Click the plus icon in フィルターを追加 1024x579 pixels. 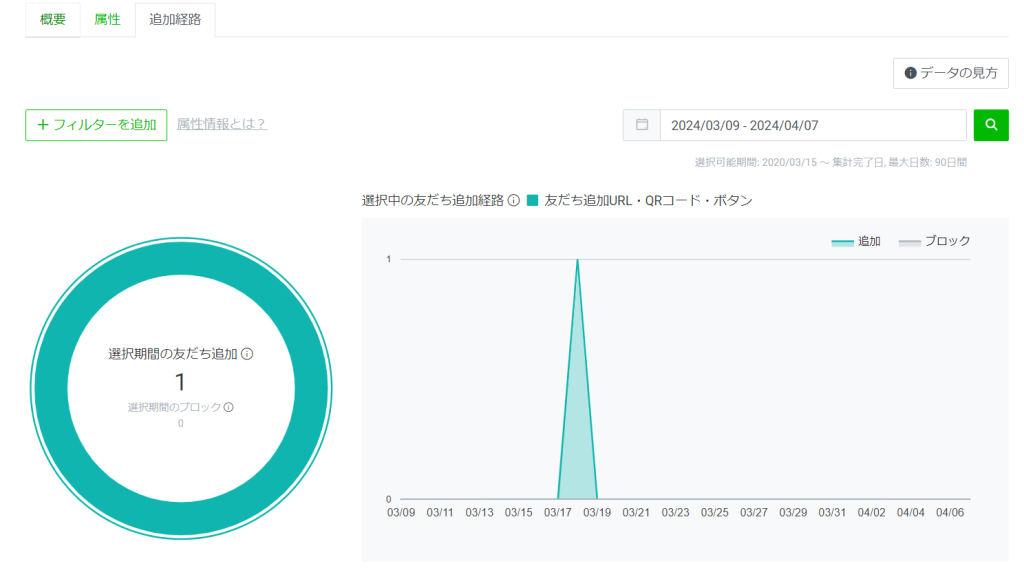42,125
